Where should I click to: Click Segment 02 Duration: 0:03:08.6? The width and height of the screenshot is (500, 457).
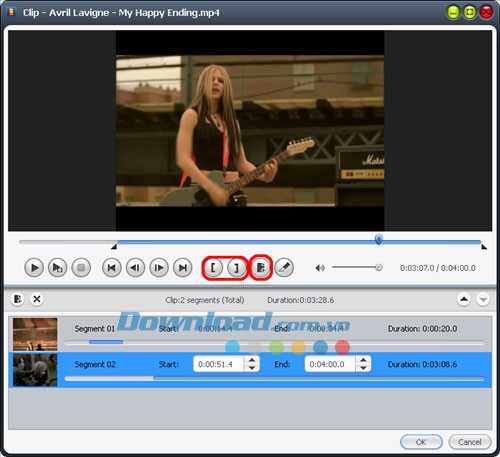click(422, 364)
